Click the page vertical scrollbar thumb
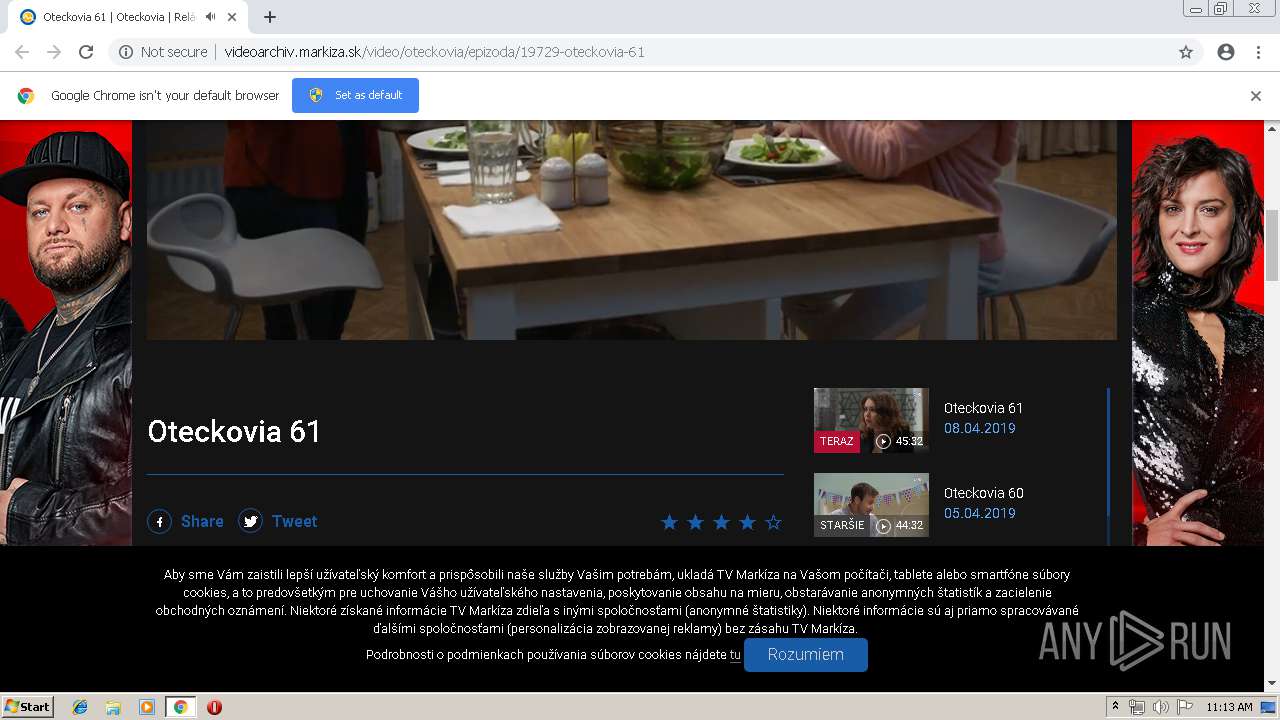 (x=1272, y=246)
